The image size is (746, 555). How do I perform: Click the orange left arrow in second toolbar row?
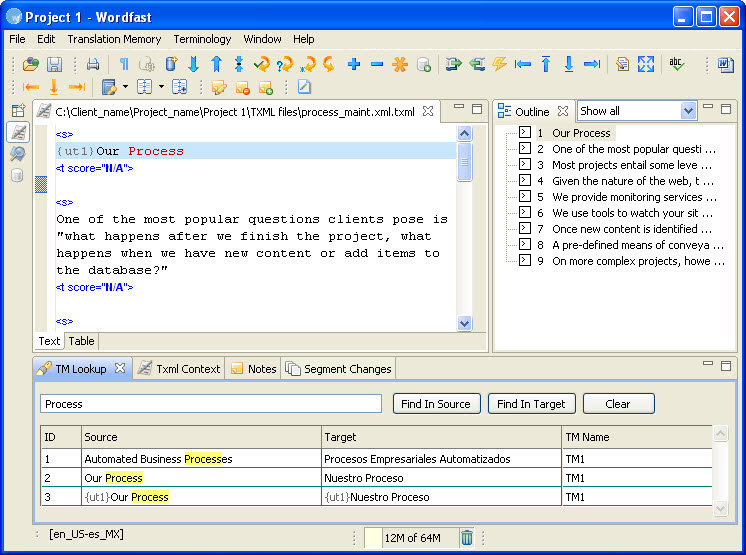pyautogui.click(x=31, y=87)
